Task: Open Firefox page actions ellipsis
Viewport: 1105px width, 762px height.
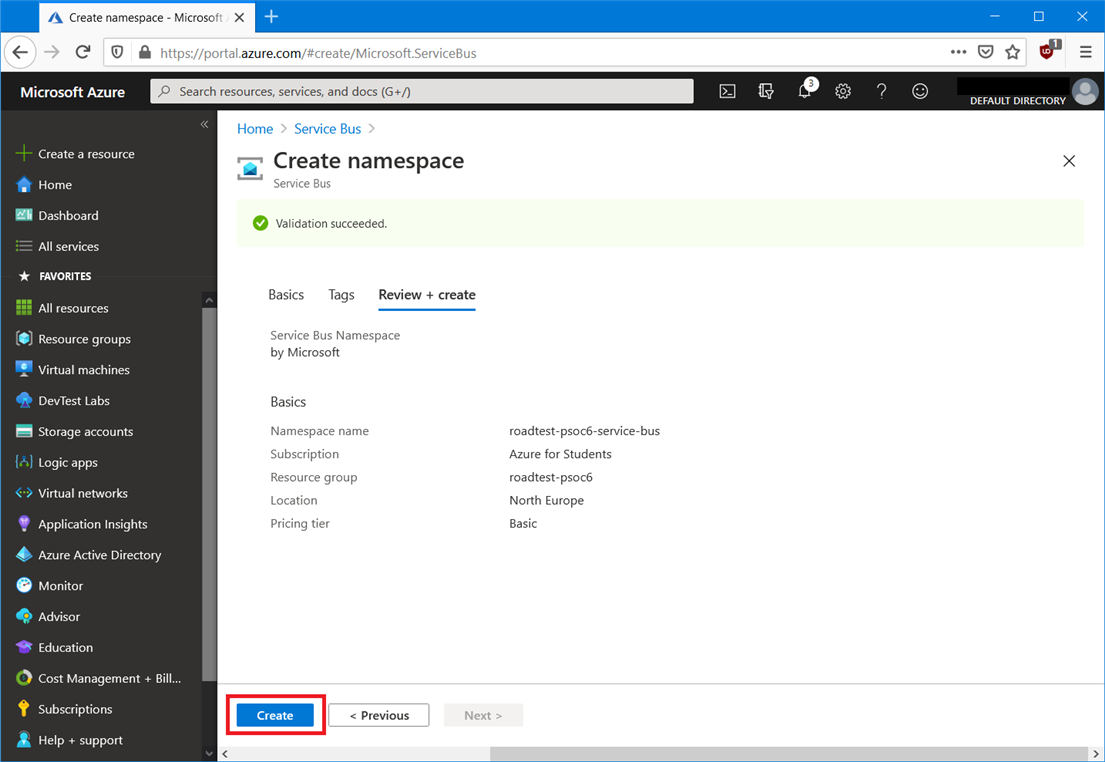Action: click(958, 52)
